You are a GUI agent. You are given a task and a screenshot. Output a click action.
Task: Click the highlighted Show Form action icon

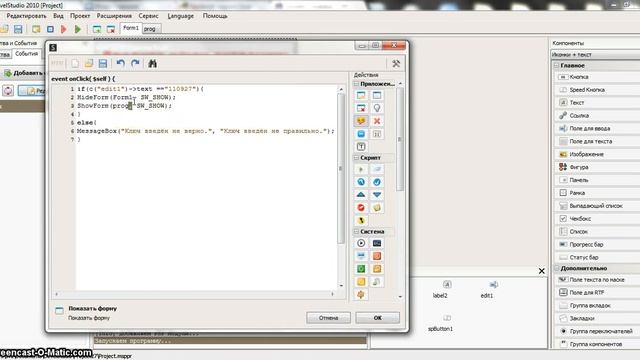361,121
